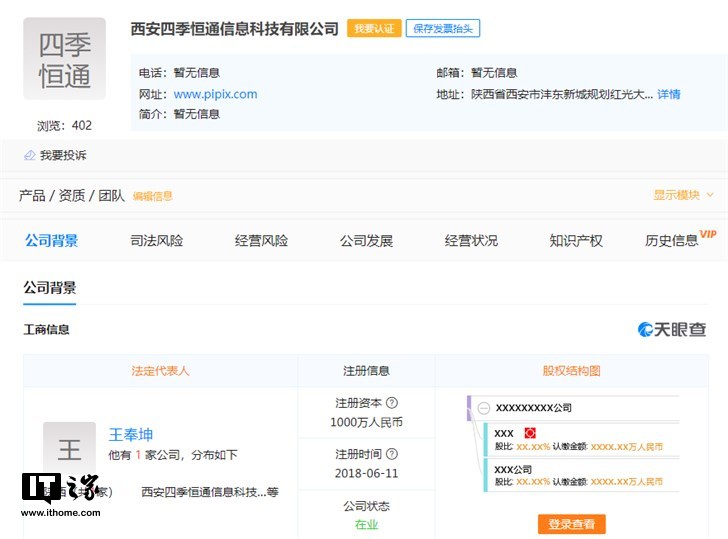Click 编辑信息 next to 产品/资质/团队
Viewport: 728px width, 539px height.
click(153, 196)
